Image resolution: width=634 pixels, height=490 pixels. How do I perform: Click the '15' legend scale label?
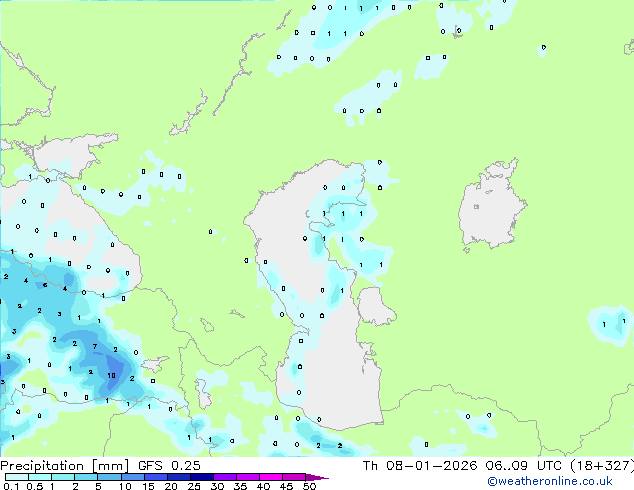coord(148,486)
